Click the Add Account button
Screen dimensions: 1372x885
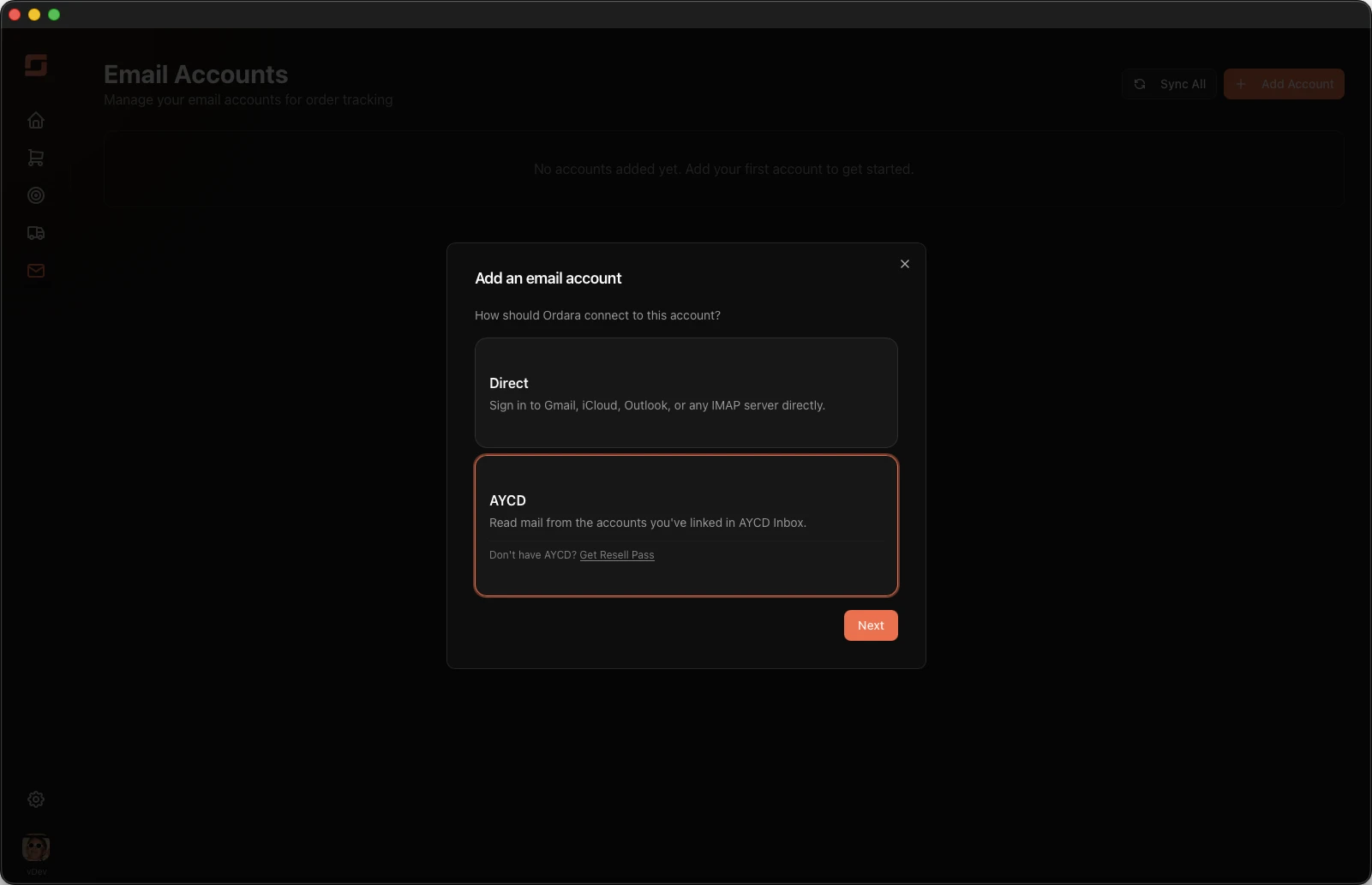pos(1284,84)
